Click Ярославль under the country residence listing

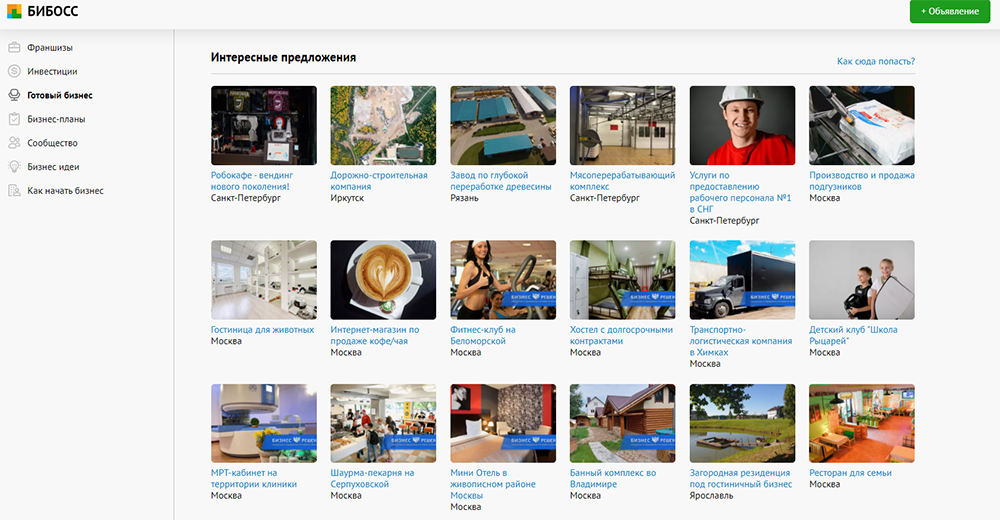pyautogui.click(x=711, y=496)
